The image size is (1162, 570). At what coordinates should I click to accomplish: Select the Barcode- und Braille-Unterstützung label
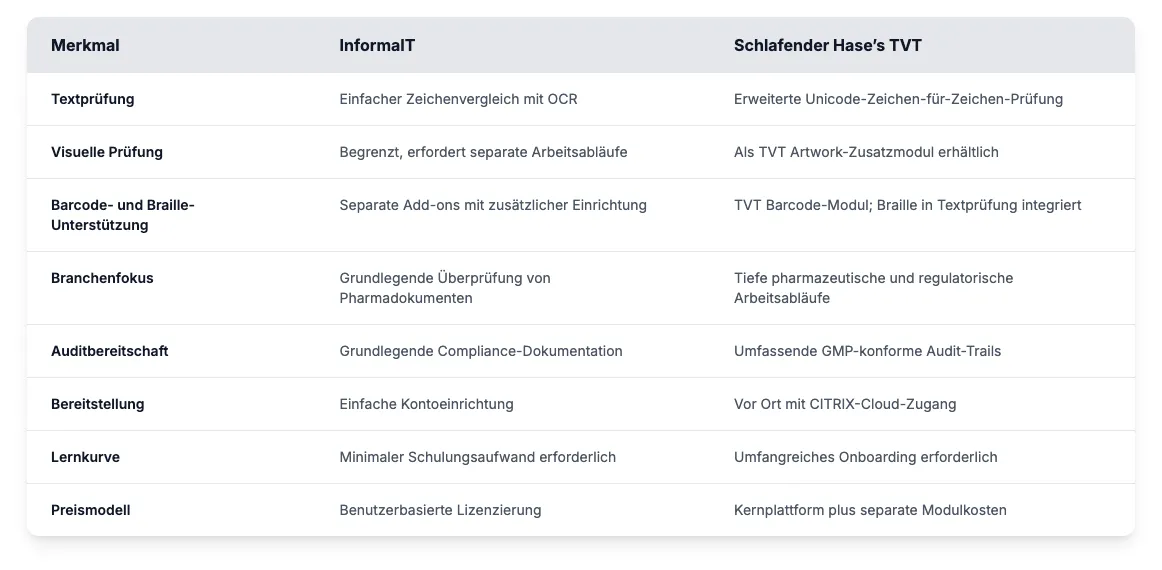click(x=122, y=215)
